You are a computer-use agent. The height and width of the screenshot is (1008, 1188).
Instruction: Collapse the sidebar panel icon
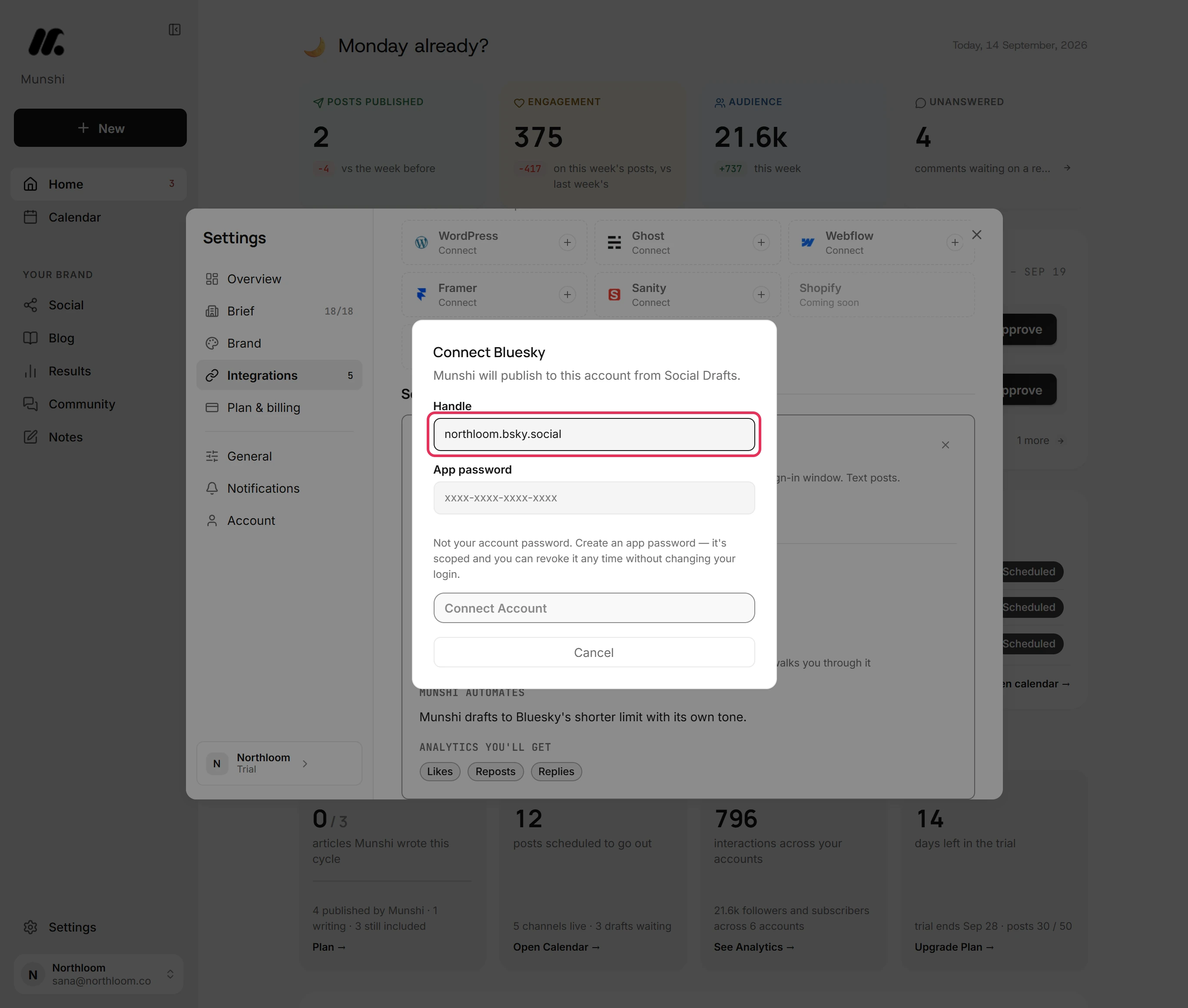(x=175, y=30)
